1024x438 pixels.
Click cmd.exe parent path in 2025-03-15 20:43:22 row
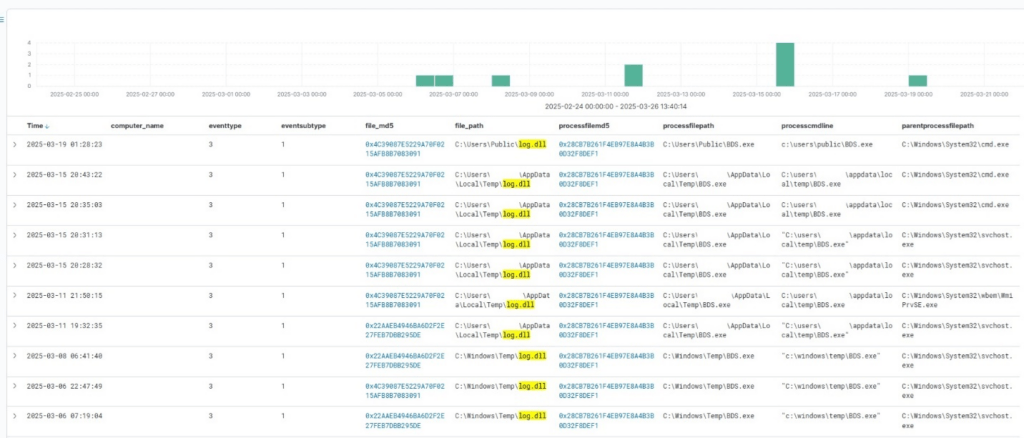click(x=955, y=175)
